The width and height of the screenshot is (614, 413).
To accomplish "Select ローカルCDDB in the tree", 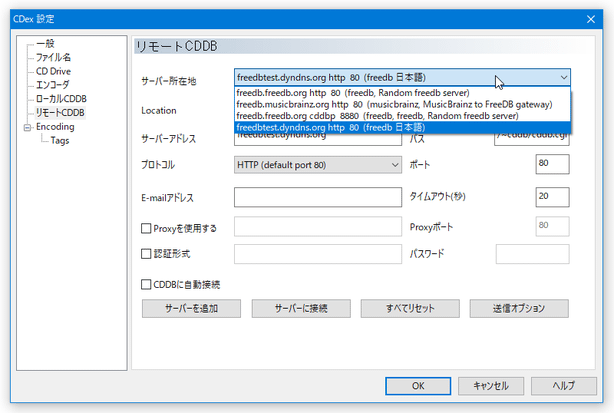I will [61, 99].
